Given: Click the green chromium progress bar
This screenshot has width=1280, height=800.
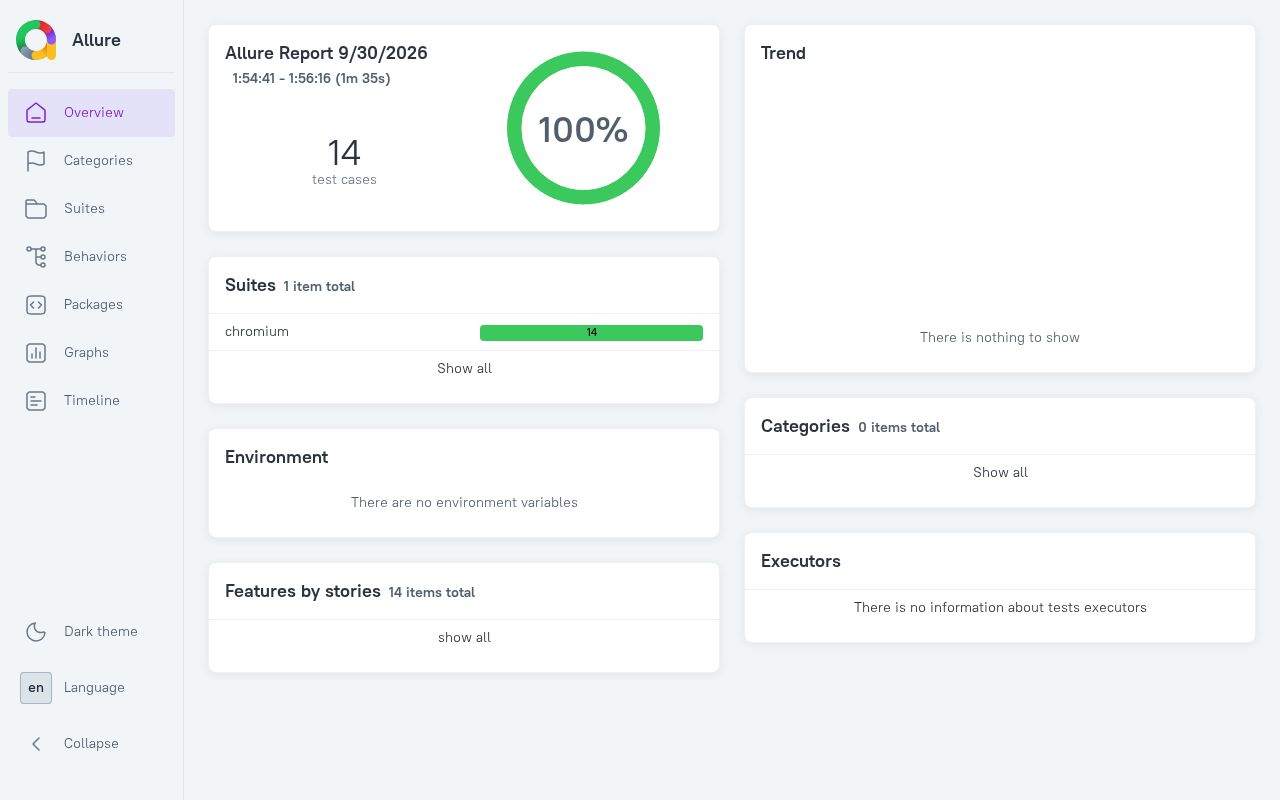Looking at the screenshot, I should [591, 333].
